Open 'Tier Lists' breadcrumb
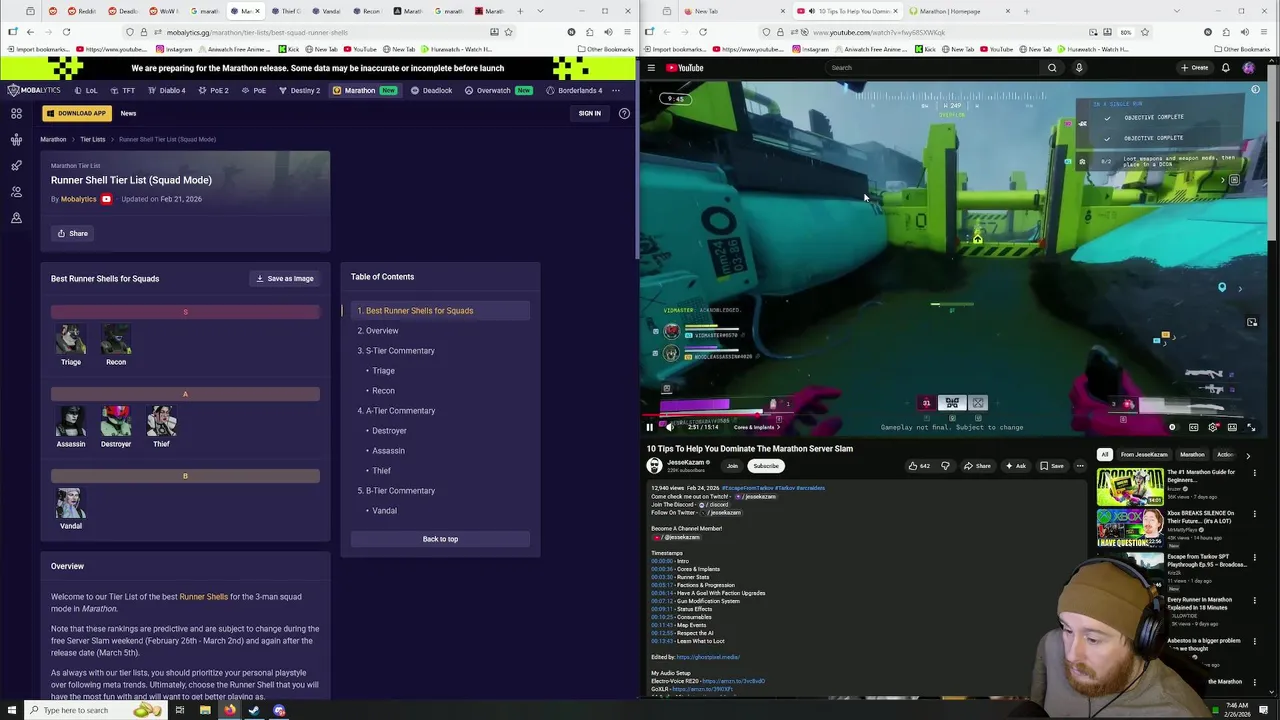This screenshot has width=1280, height=720. [92, 139]
